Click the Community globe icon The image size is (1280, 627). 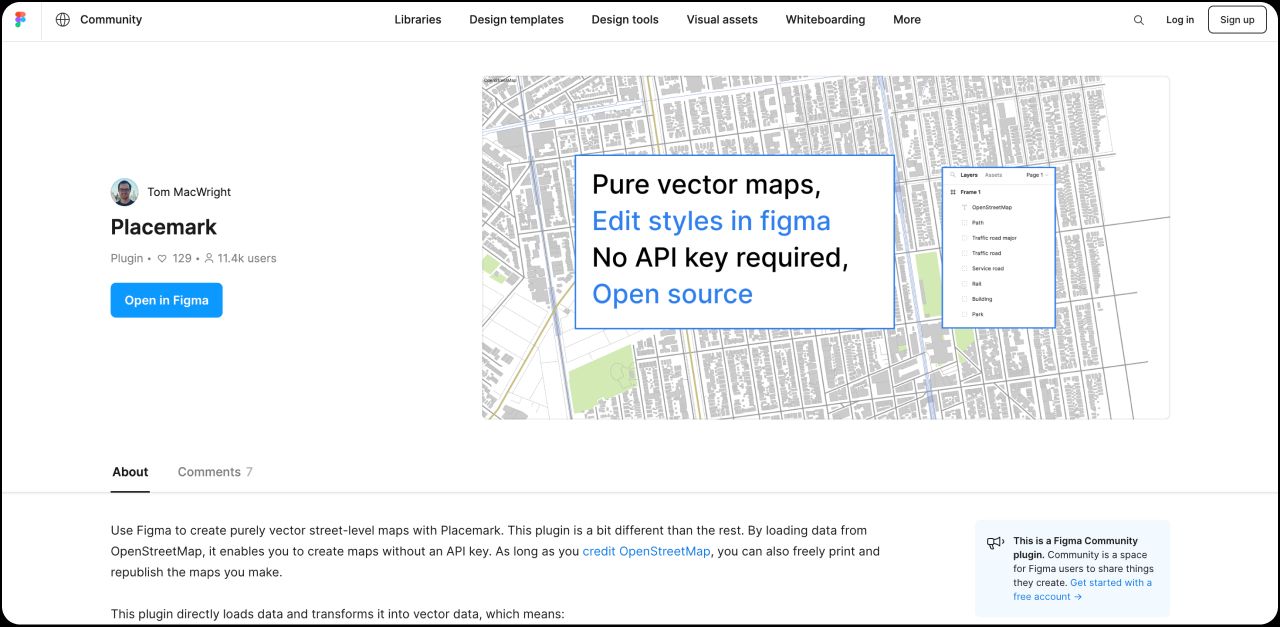[x=63, y=19]
